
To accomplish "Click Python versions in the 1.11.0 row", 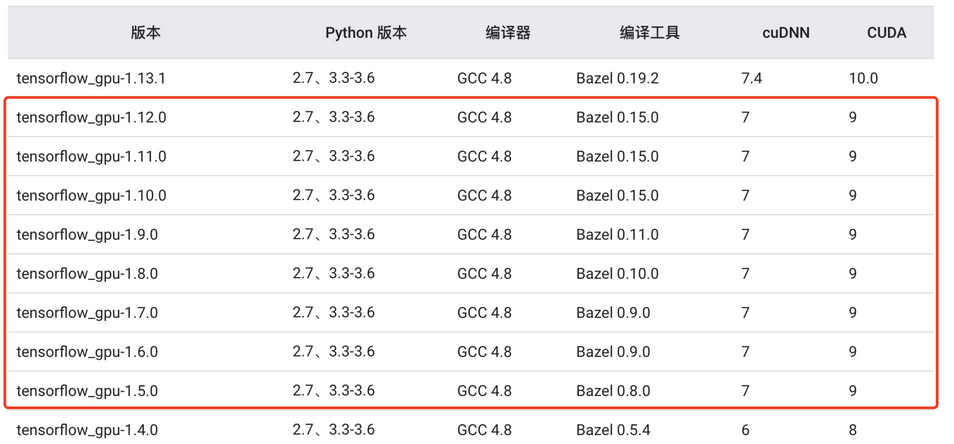I will coord(333,156).
